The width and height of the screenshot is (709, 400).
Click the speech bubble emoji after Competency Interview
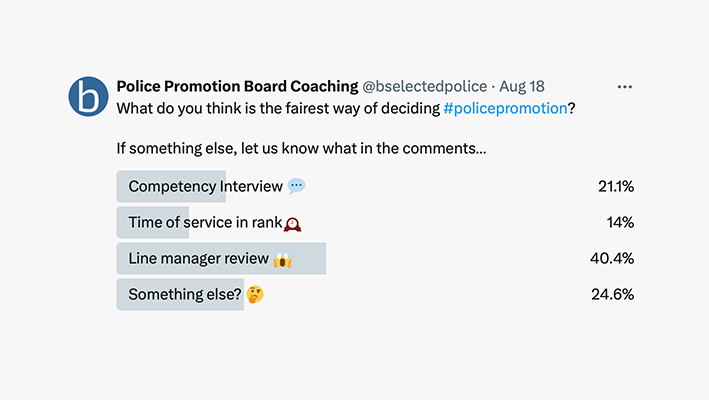click(x=296, y=186)
